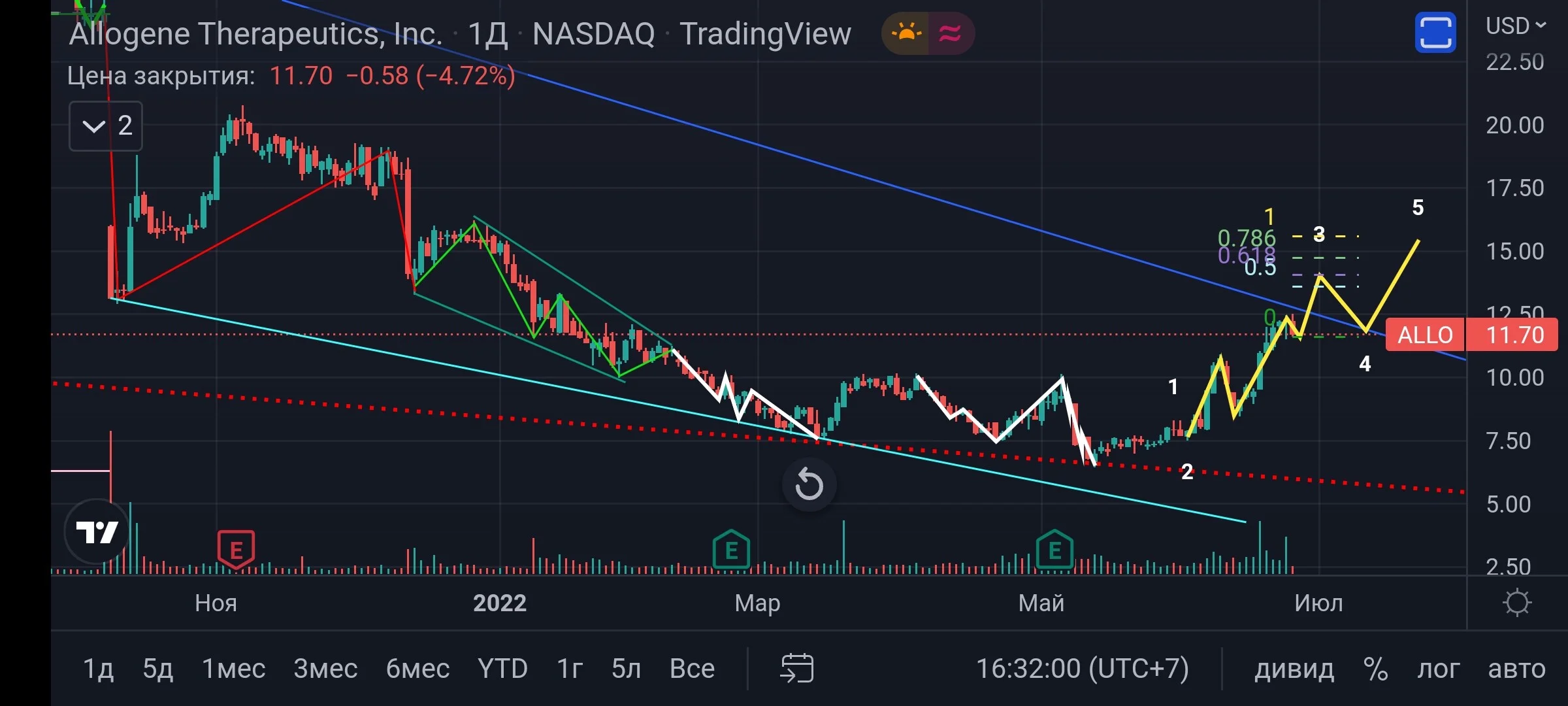Open the go-to-date calendar icon
The image size is (1568, 706).
coord(797,668)
